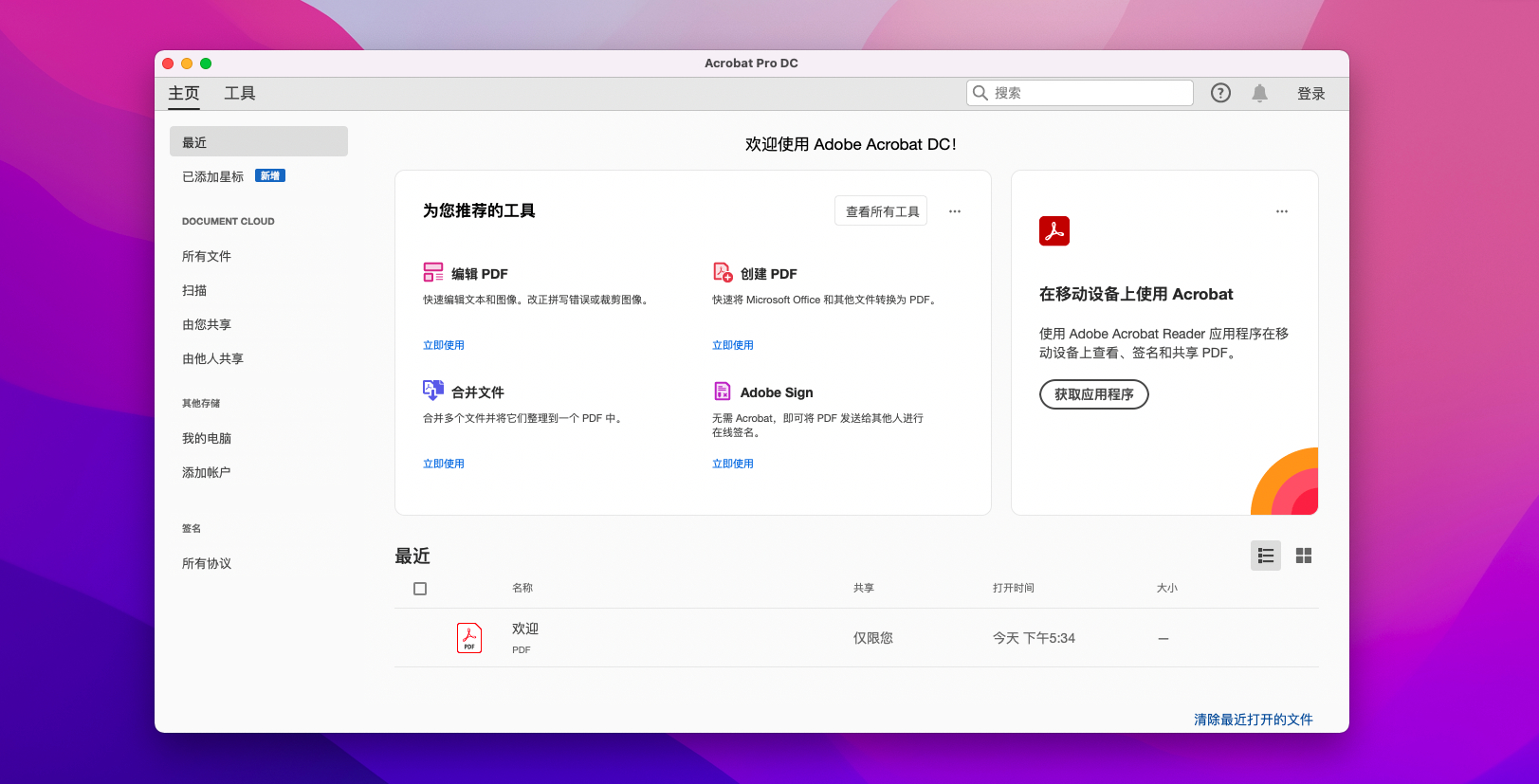Click the Combine Files (合并文件) icon
Screen dimensions: 1539x784
click(432, 391)
